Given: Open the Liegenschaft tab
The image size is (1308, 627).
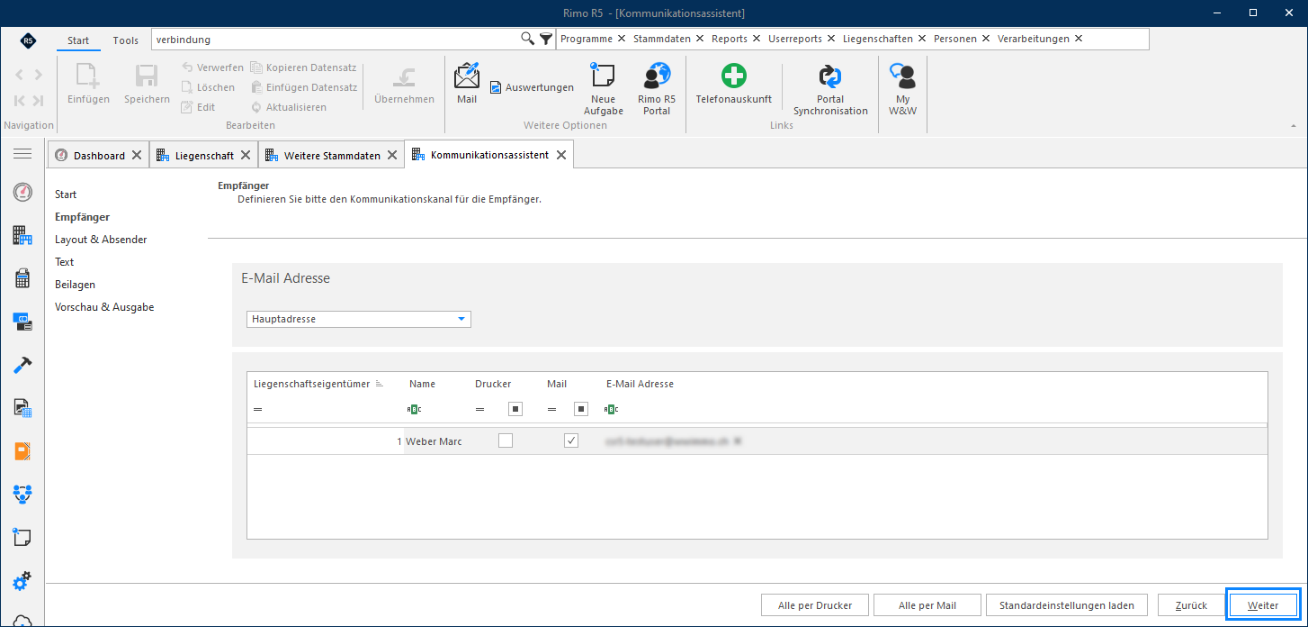Looking at the screenshot, I should click(204, 155).
